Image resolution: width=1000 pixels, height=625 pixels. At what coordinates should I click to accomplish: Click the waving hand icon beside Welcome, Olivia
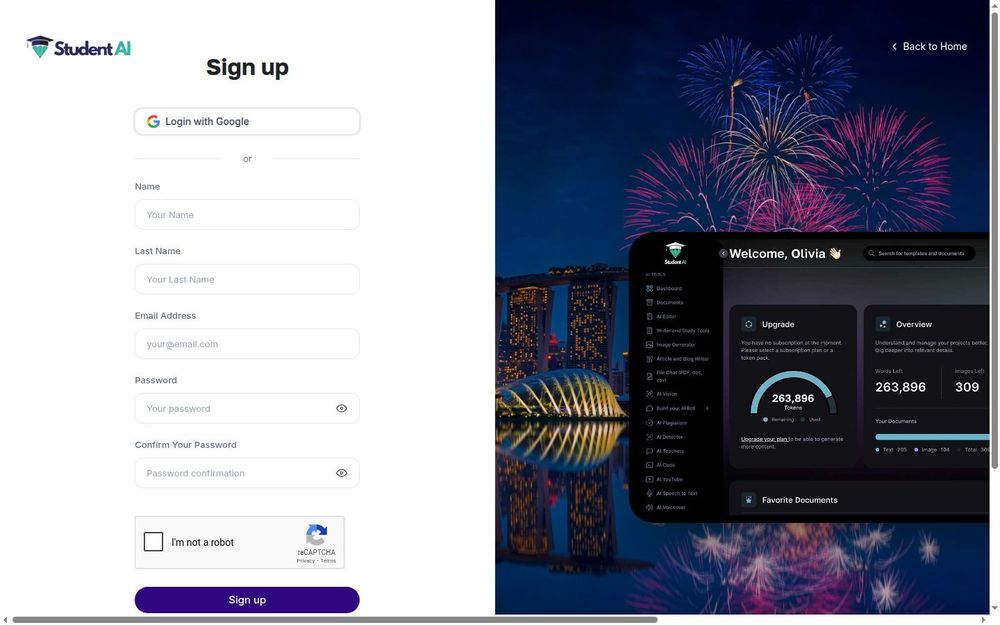click(x=835, y=253)
